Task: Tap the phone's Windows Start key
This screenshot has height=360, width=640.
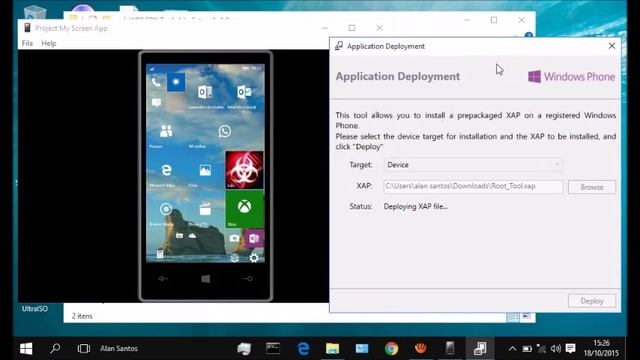Action: [x=205, y=279]
